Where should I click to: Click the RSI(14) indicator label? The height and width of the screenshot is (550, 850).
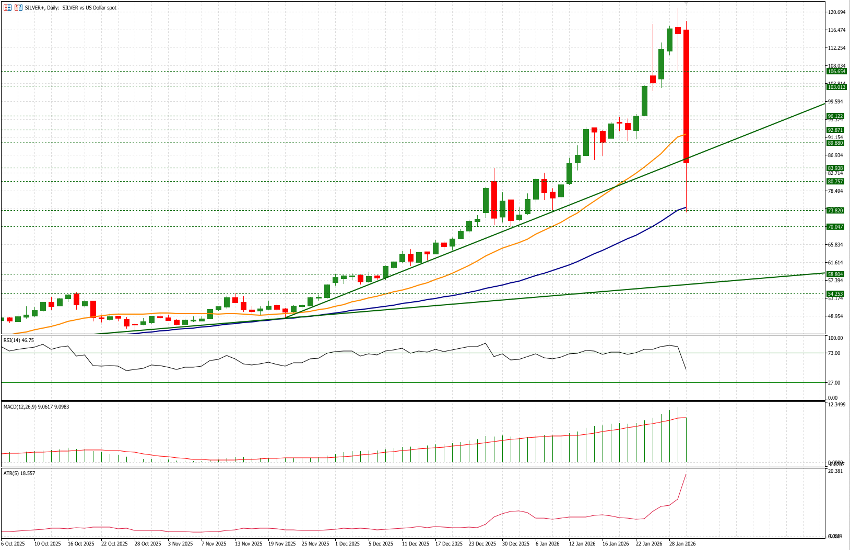(20, 340)
